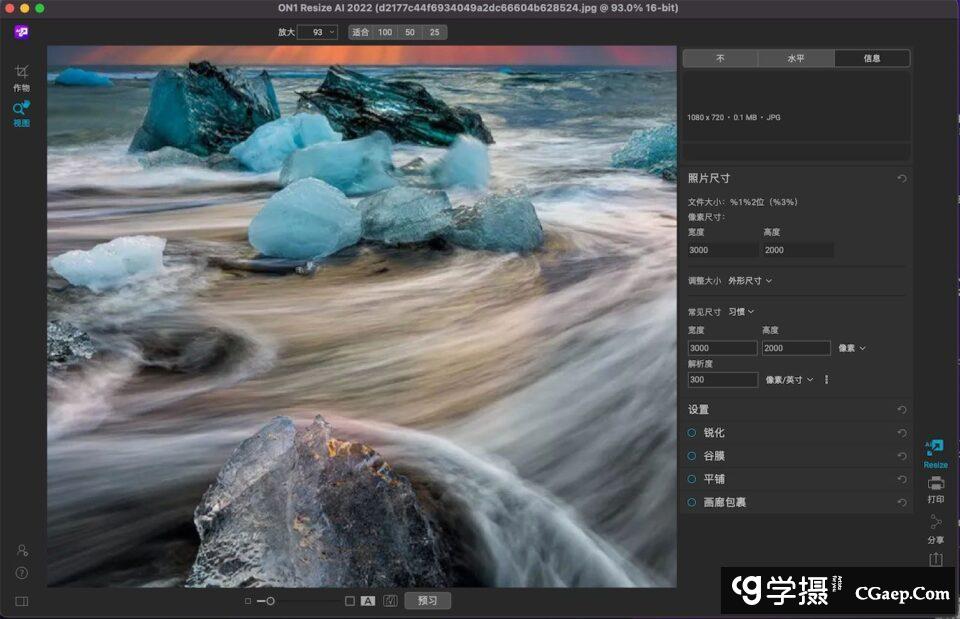Image resolution: width=960 pixels, height=619 pixels.
Task: Toggle the 画廊包裹 gallery wrap option
Action: (x=692, y=502)
